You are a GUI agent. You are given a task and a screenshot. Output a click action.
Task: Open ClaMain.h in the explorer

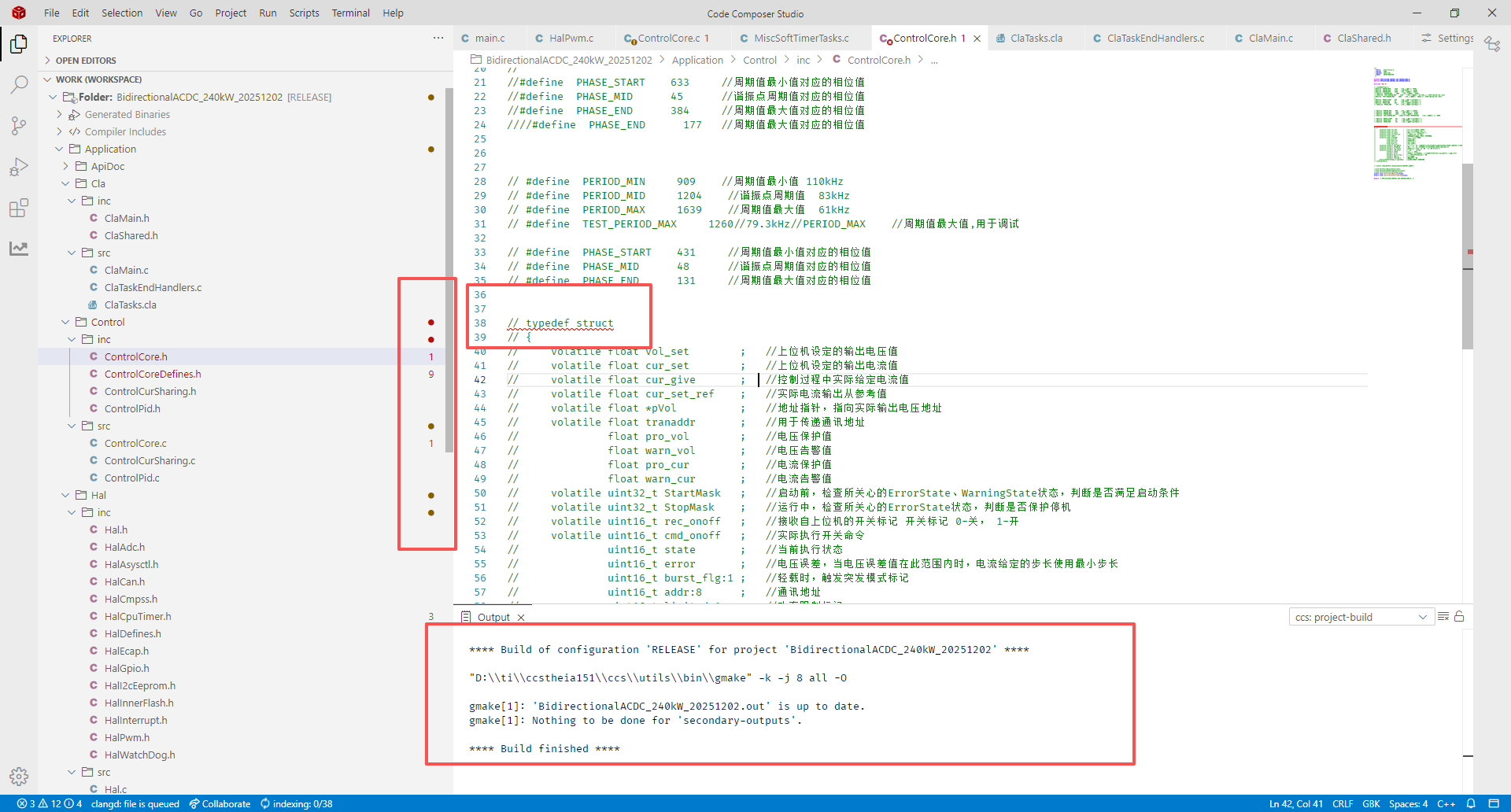[127, 218]
